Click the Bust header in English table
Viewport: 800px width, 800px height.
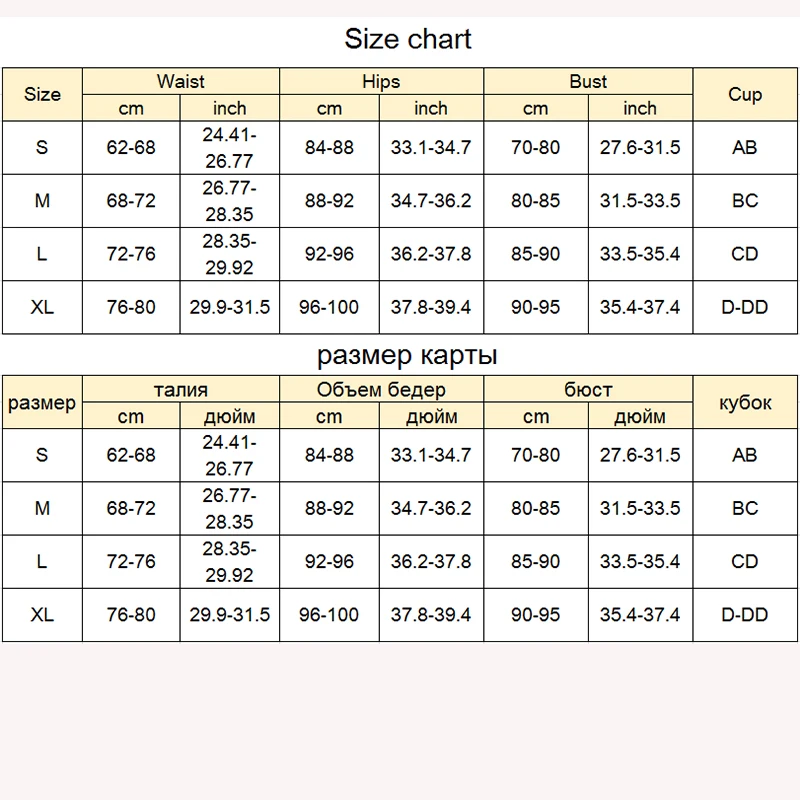click(588, 81)
